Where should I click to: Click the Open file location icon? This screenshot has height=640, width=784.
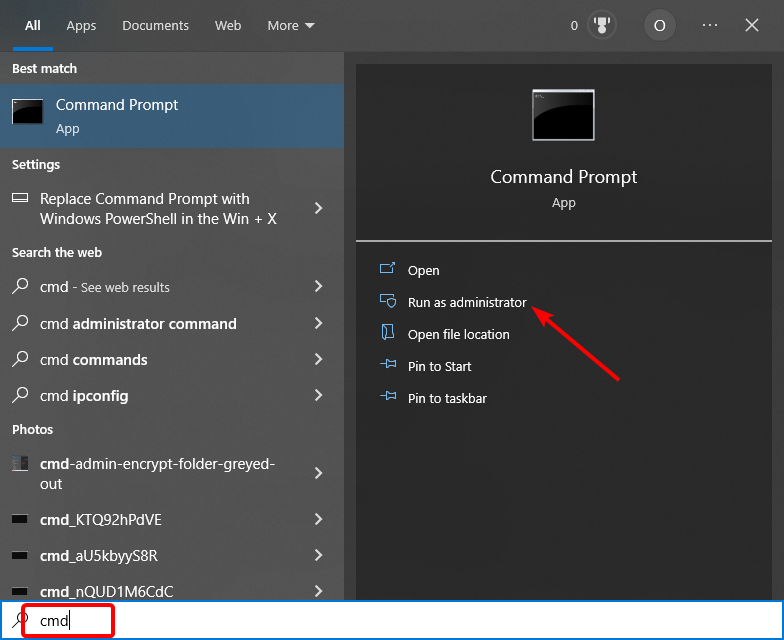[x=388, y=334]
